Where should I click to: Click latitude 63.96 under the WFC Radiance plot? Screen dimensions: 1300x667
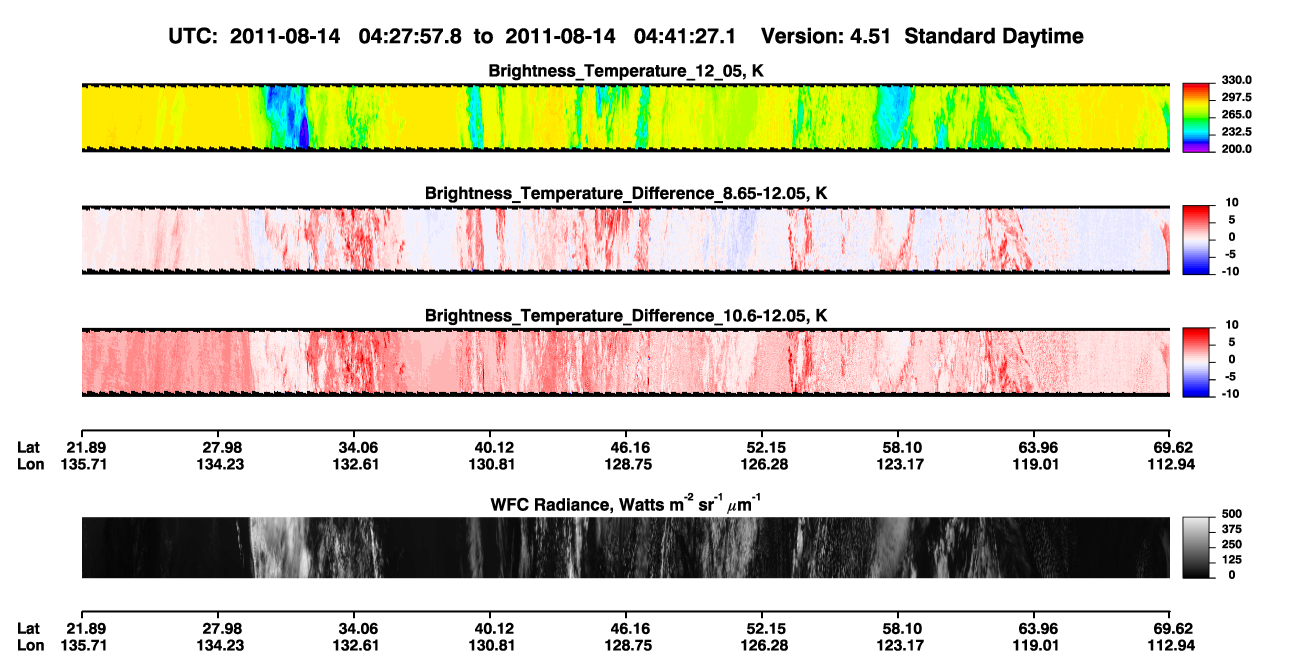[x=1033, y=628]
